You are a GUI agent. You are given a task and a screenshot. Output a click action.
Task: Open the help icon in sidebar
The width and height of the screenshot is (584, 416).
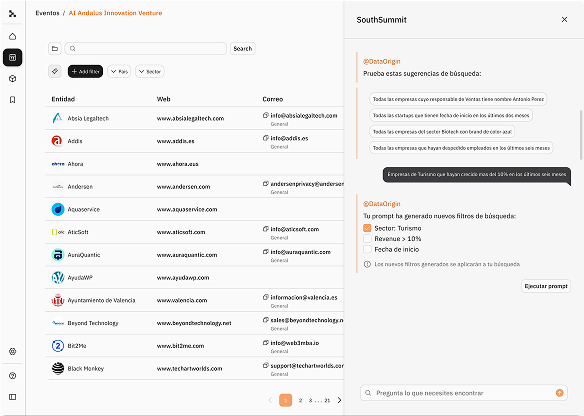(x=13, y=375)
